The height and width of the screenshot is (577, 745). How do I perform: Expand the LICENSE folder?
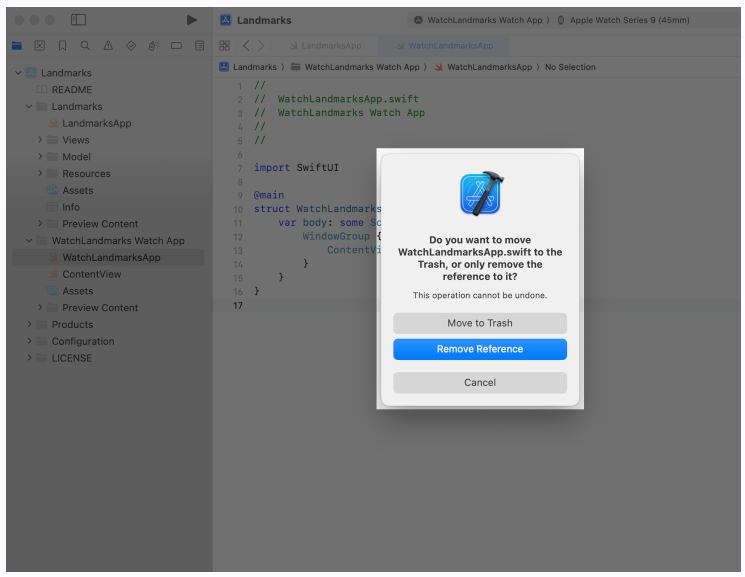29,357
